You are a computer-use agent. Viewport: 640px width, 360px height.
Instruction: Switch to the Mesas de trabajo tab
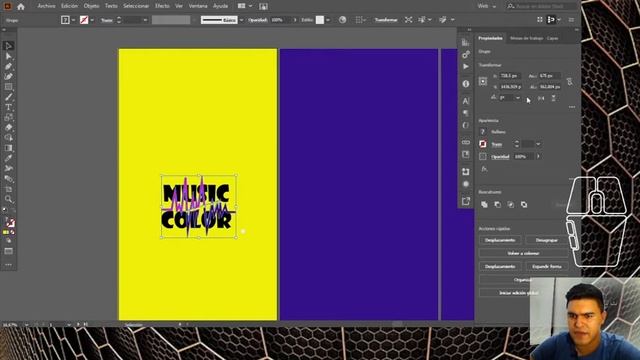[x=527, y=38]
